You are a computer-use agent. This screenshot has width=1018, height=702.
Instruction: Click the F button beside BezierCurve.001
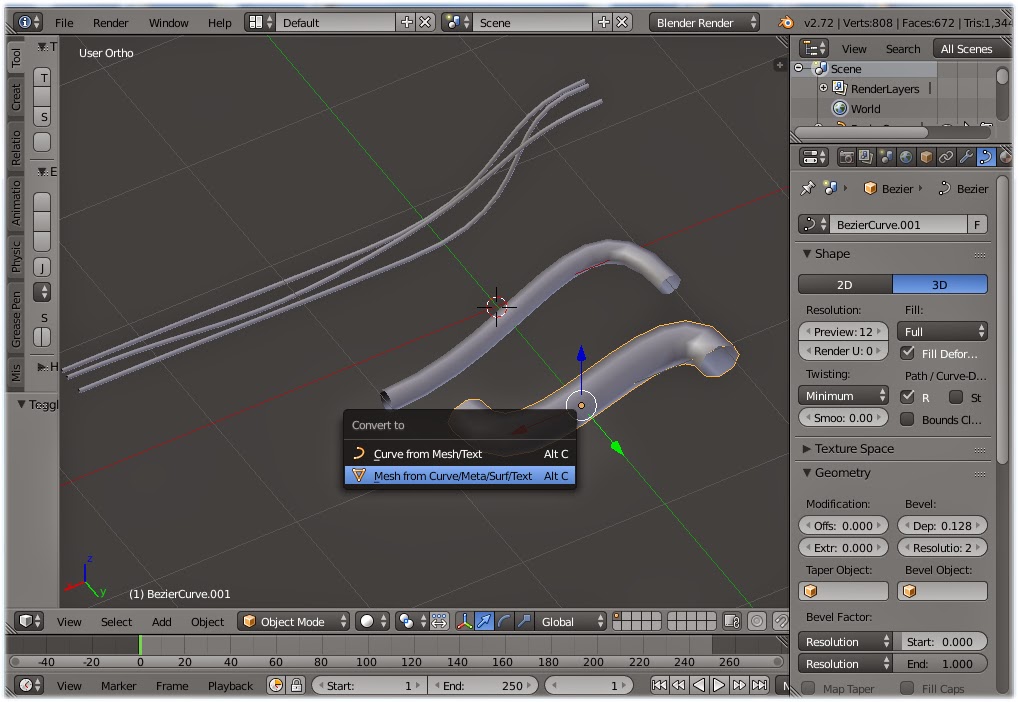(977, 224)
